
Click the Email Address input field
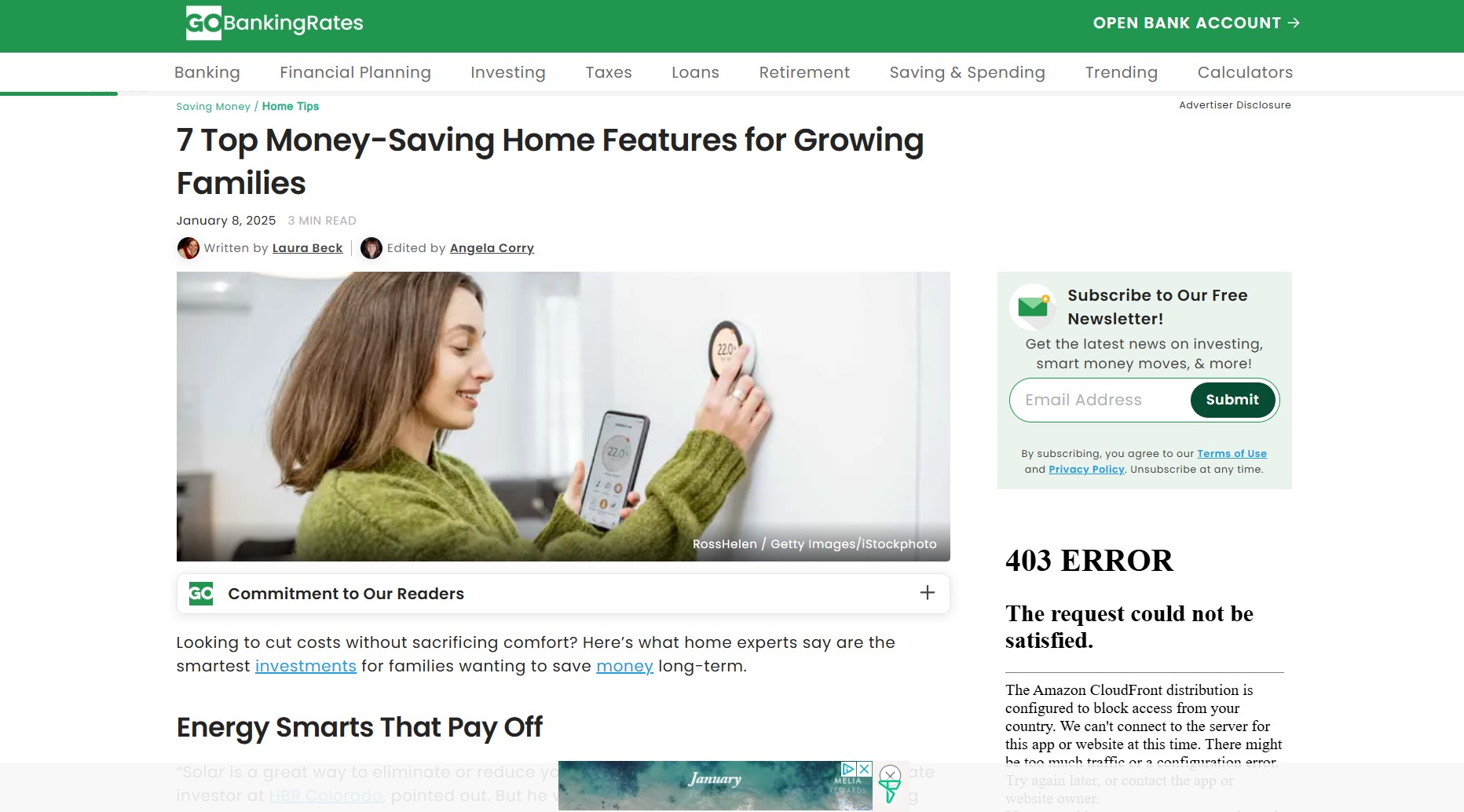[1100, 400]
